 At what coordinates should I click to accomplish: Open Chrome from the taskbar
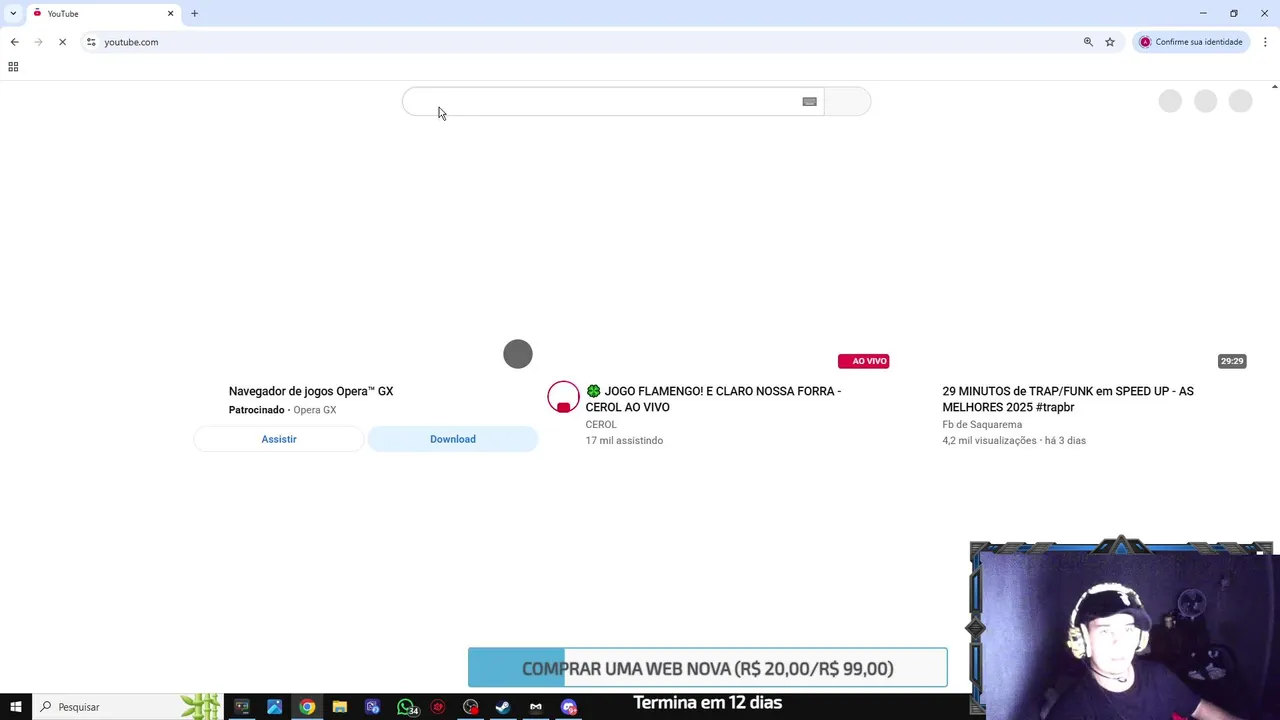tap(307, 707)
